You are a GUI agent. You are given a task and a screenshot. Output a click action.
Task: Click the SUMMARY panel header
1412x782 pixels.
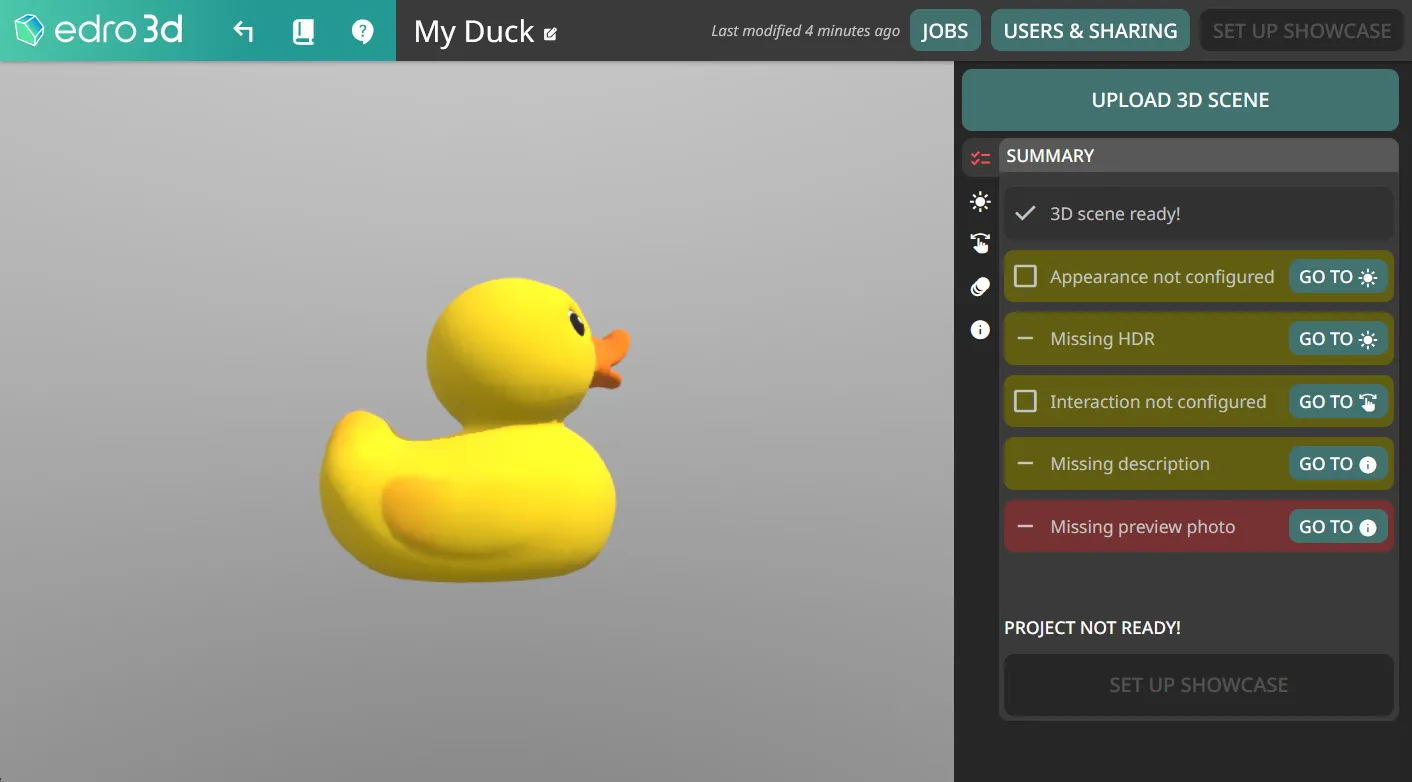[x=1198, y=156]
